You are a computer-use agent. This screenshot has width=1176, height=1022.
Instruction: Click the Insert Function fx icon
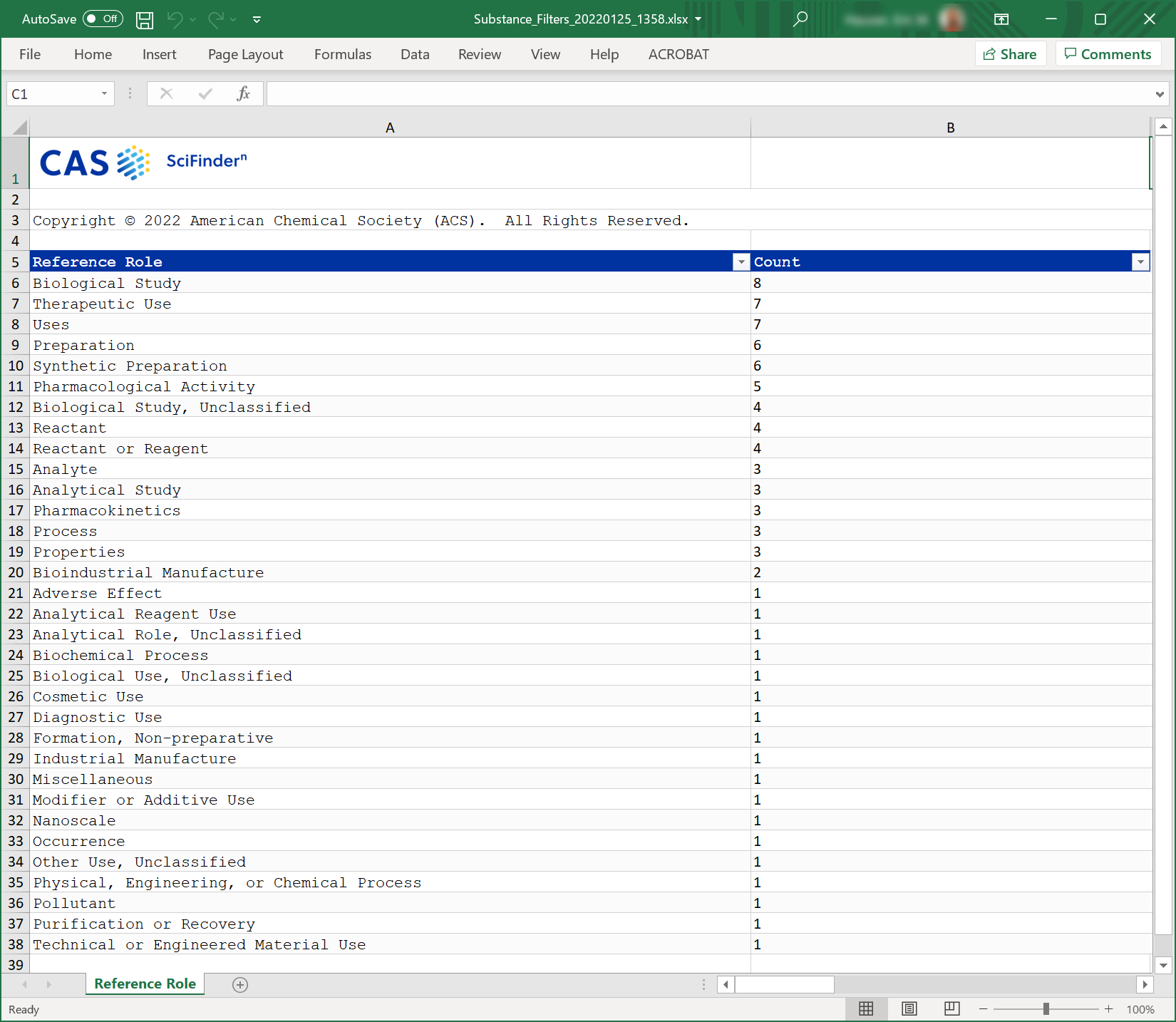[x=243, y=93]
